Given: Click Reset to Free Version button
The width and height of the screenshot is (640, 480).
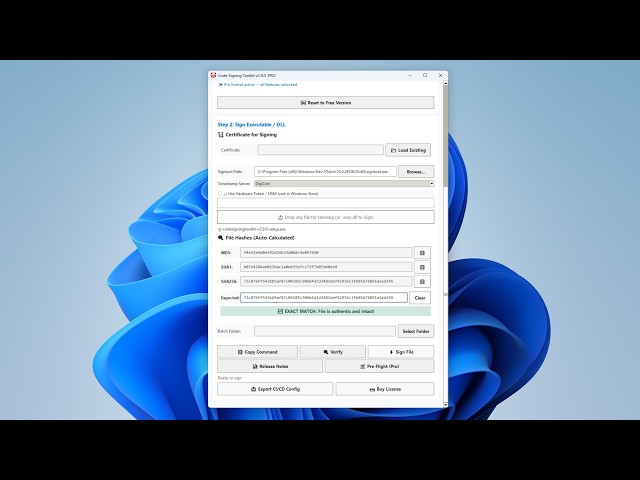Looking at the screenshot, I should click(326, 102).
